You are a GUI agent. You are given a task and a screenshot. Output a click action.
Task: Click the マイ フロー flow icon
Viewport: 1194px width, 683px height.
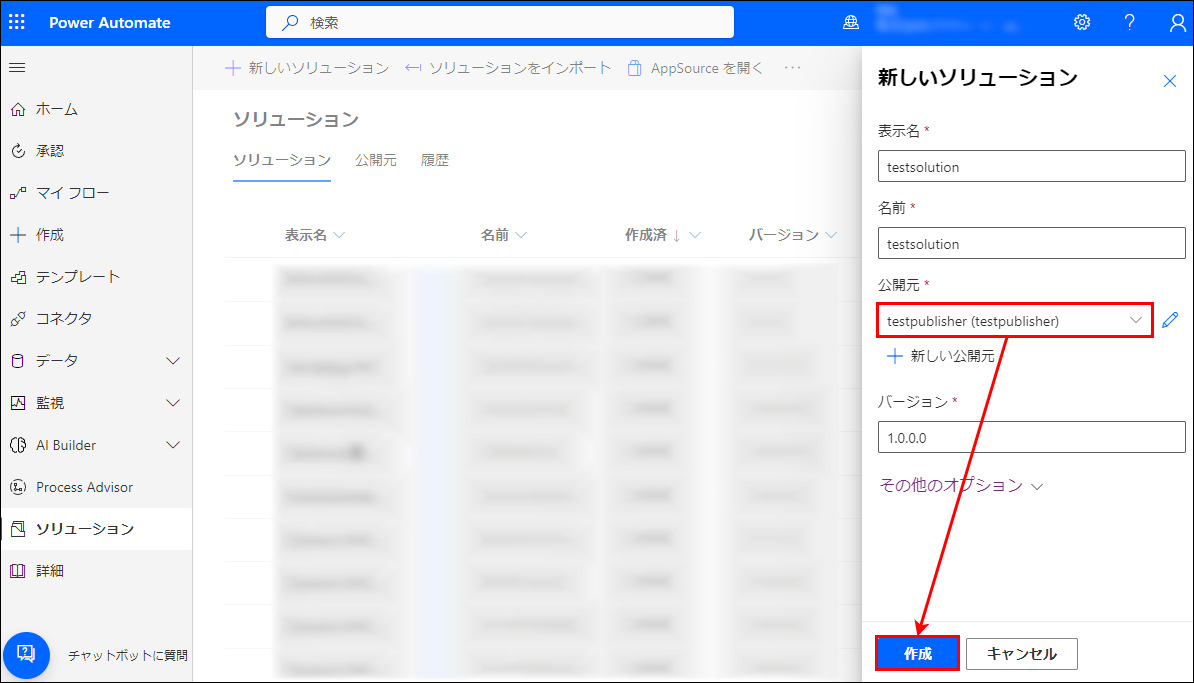pyautogui.click(x=18, y=193)
